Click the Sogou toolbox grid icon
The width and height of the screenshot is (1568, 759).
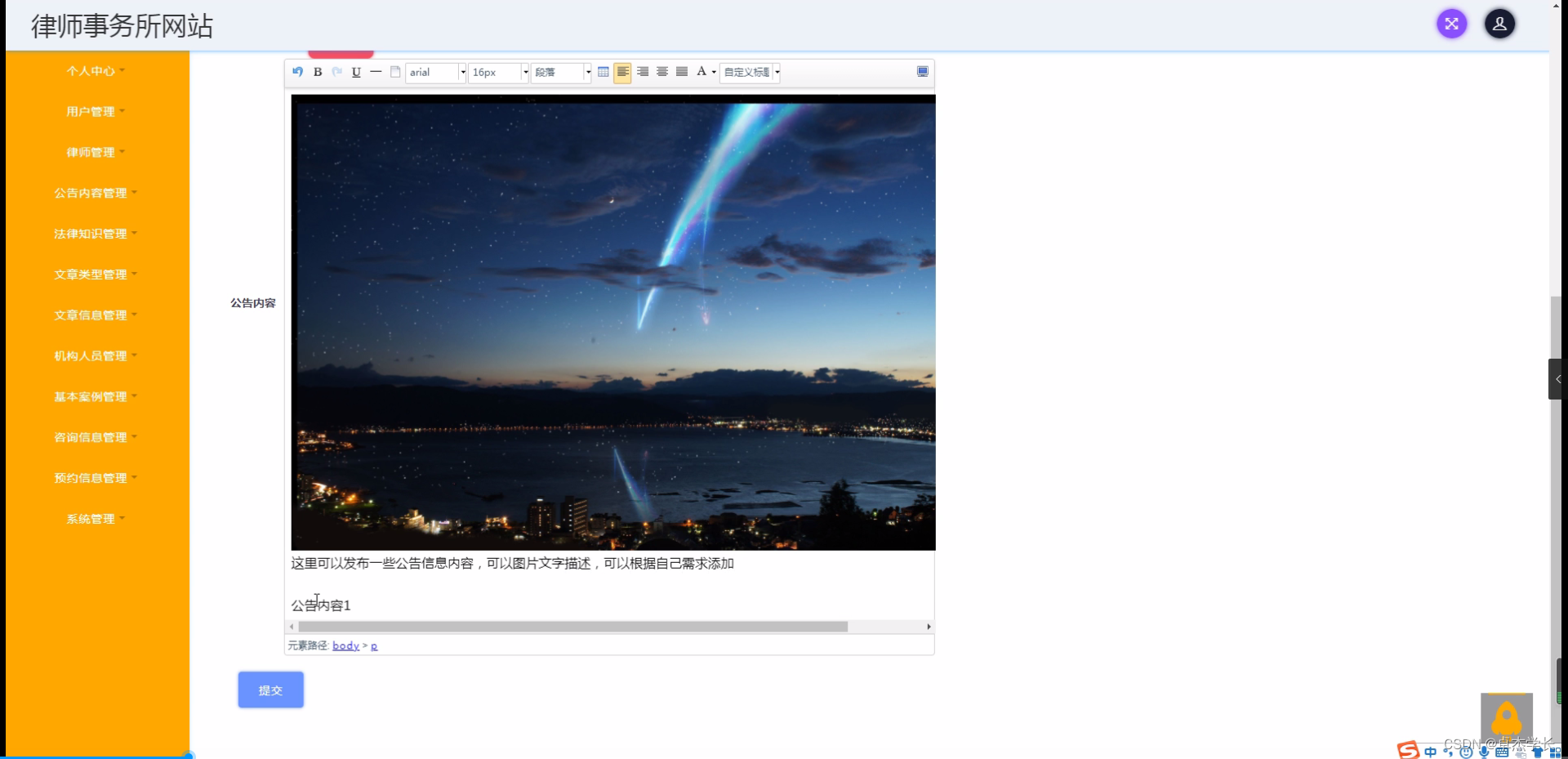click(x=1555, y=752)
